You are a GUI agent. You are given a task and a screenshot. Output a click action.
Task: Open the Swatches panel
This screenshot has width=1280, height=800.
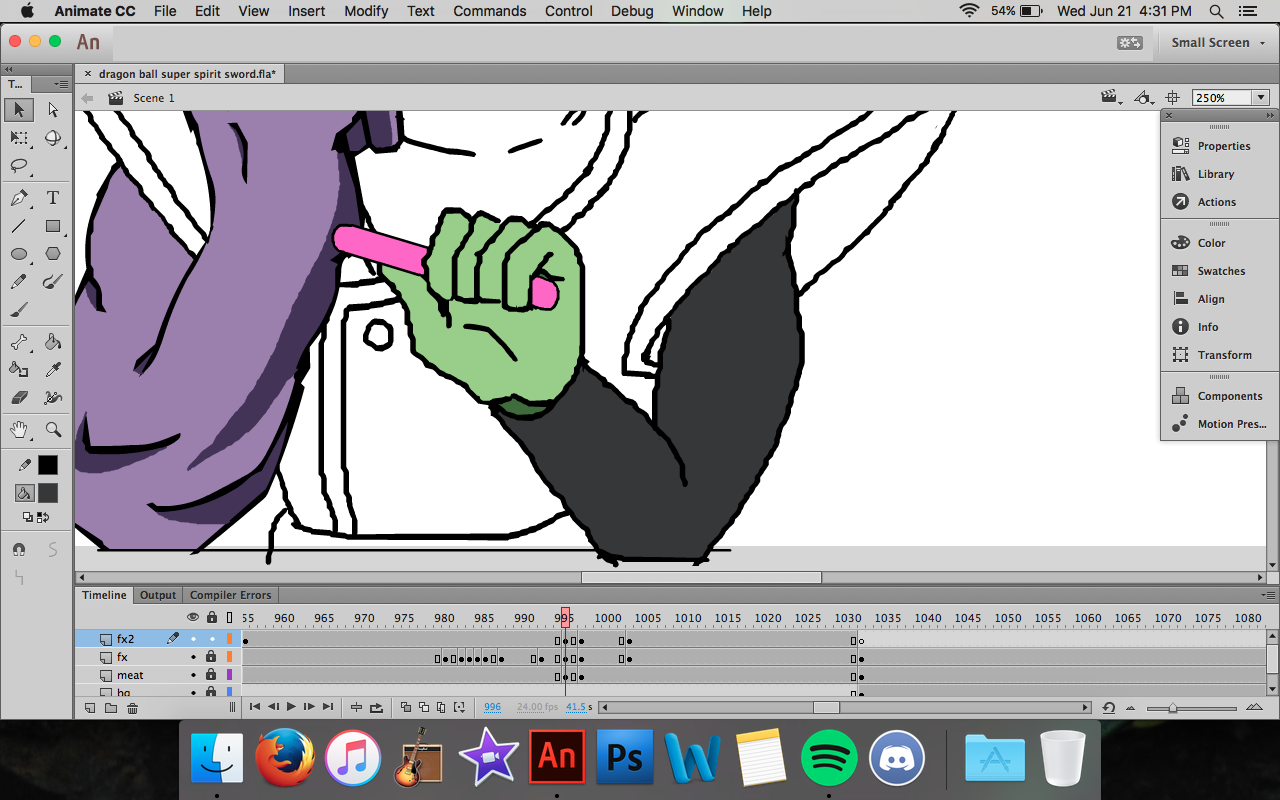1219,271
